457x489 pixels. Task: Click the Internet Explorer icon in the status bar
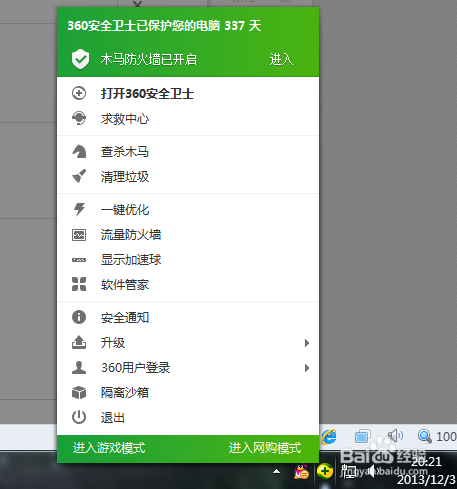(x=329, y=436)
